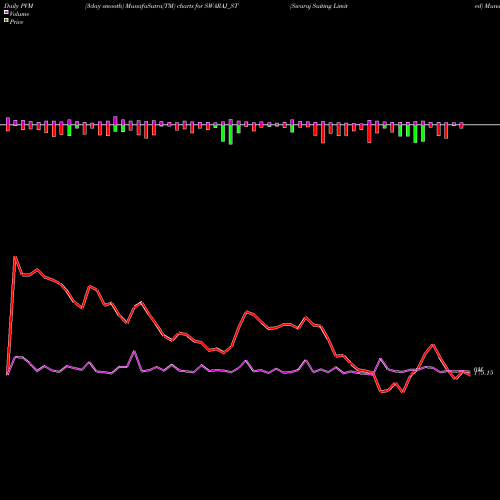Select the 'Price' legend label
Viewport: 500px width, 500px height.
pos(16,22)
